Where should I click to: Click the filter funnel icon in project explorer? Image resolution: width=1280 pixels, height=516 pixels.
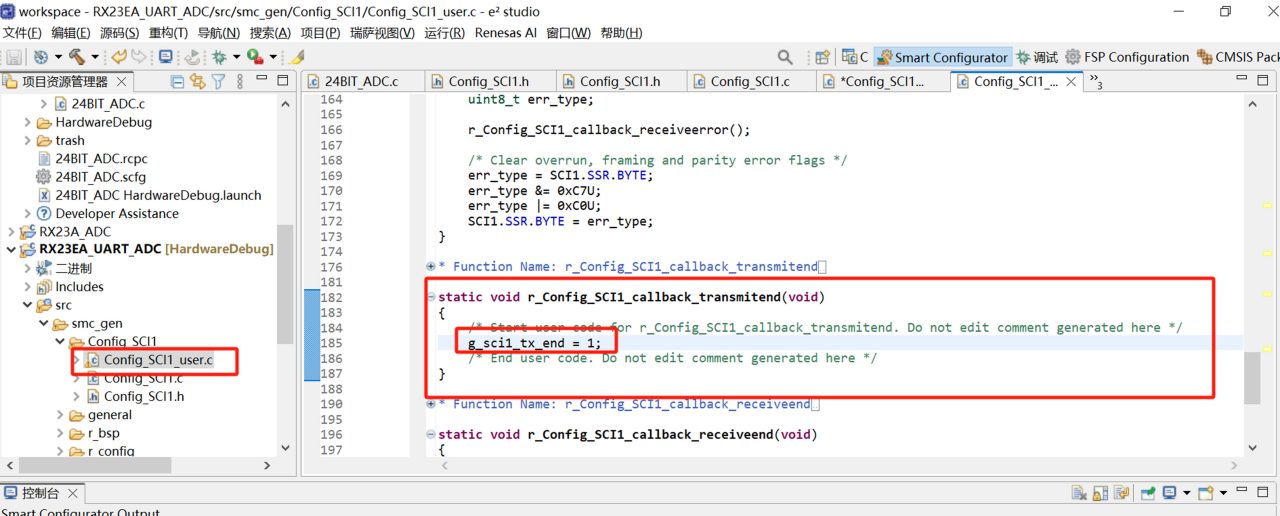(x=218, y=82)
